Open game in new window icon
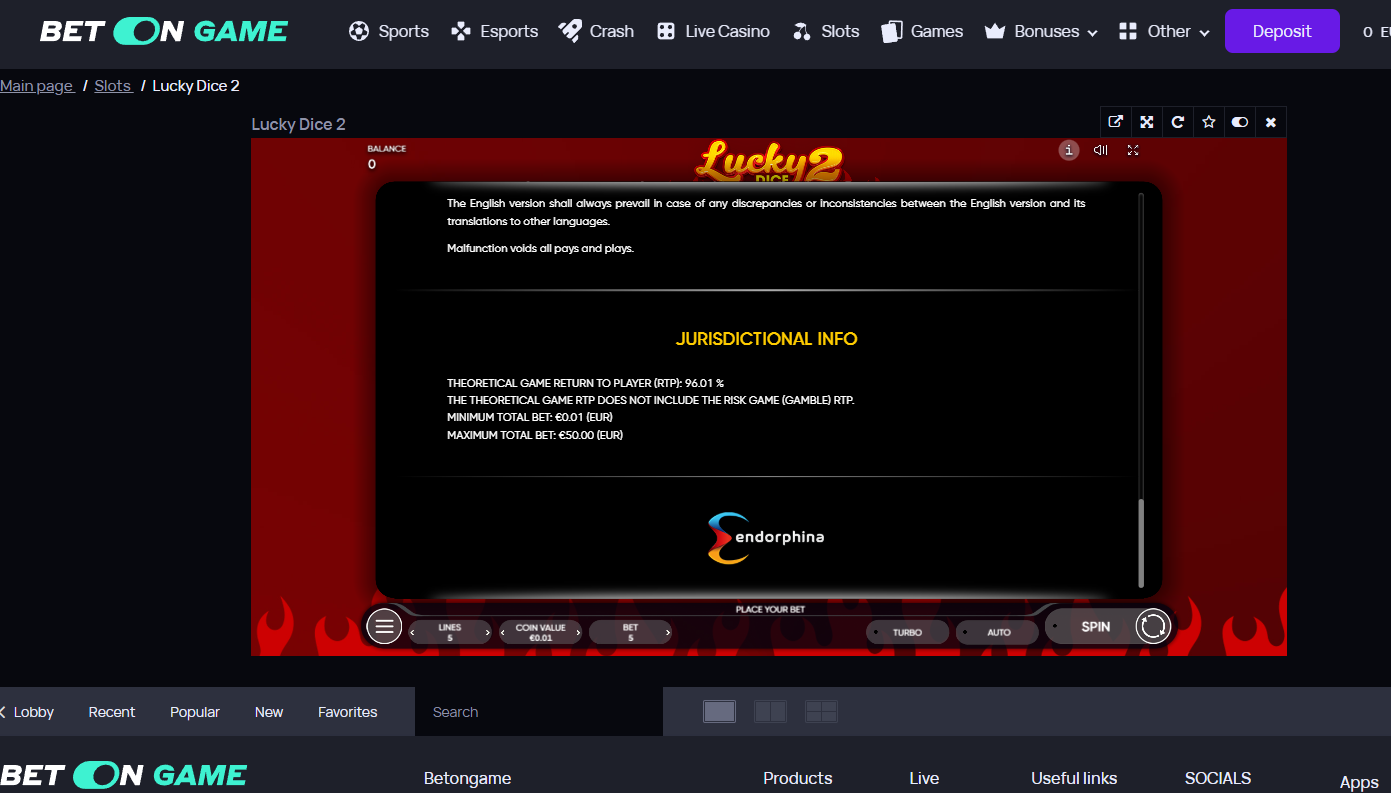Screen dimensions: 1391x793 pyautogui.click(x=1115, y=122)
